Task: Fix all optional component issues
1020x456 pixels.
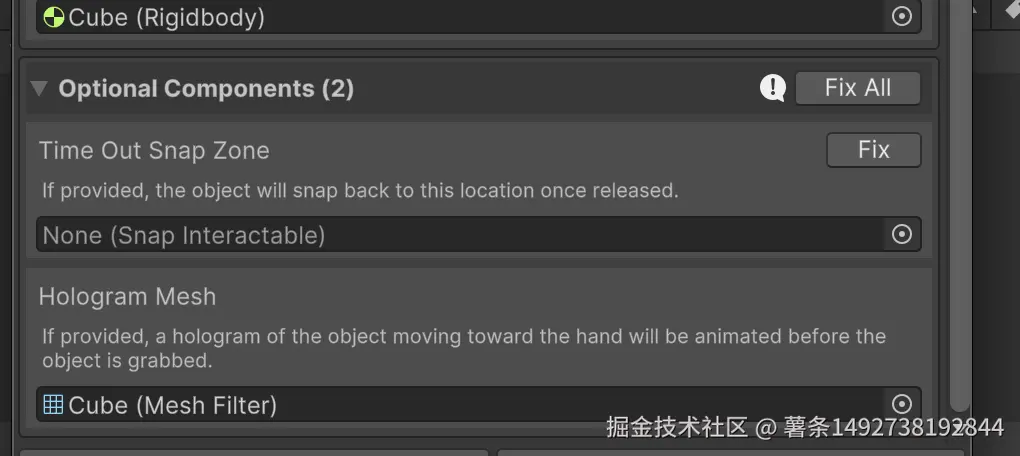Action: (x=858, y=88)
